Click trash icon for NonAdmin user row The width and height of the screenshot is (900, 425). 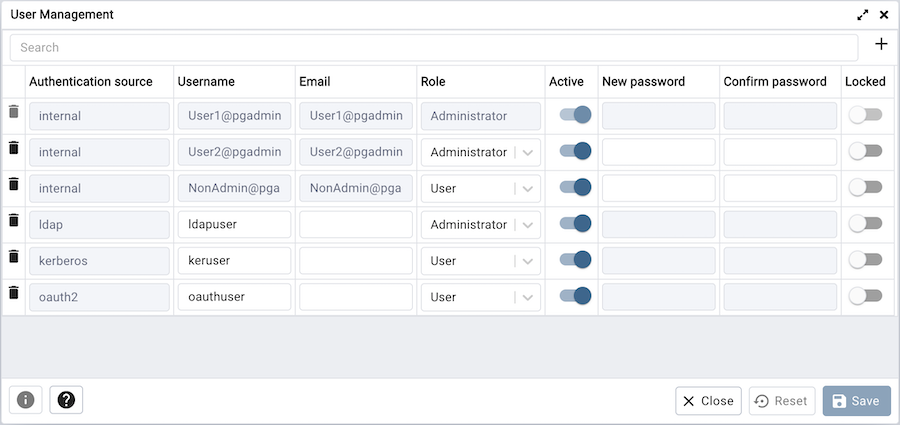pos(14,184)
